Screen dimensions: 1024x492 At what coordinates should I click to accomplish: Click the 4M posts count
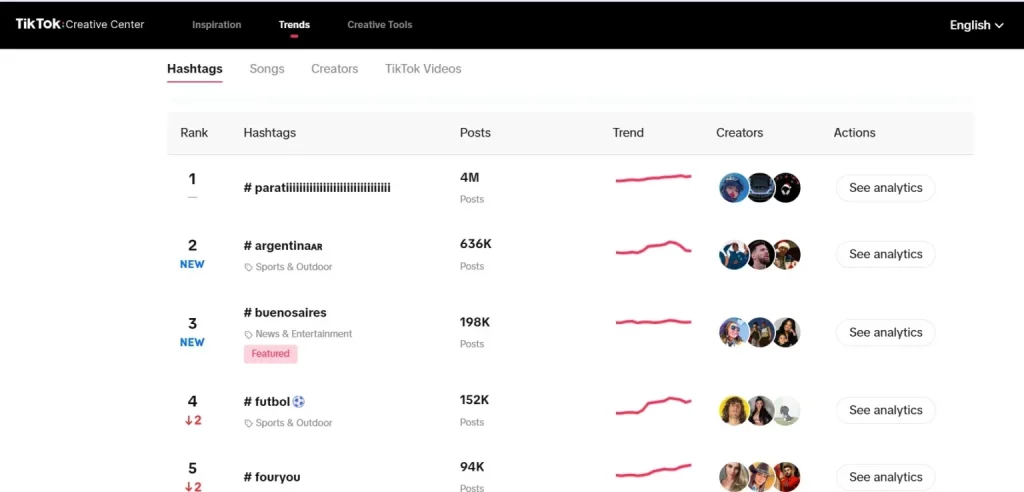470,178
